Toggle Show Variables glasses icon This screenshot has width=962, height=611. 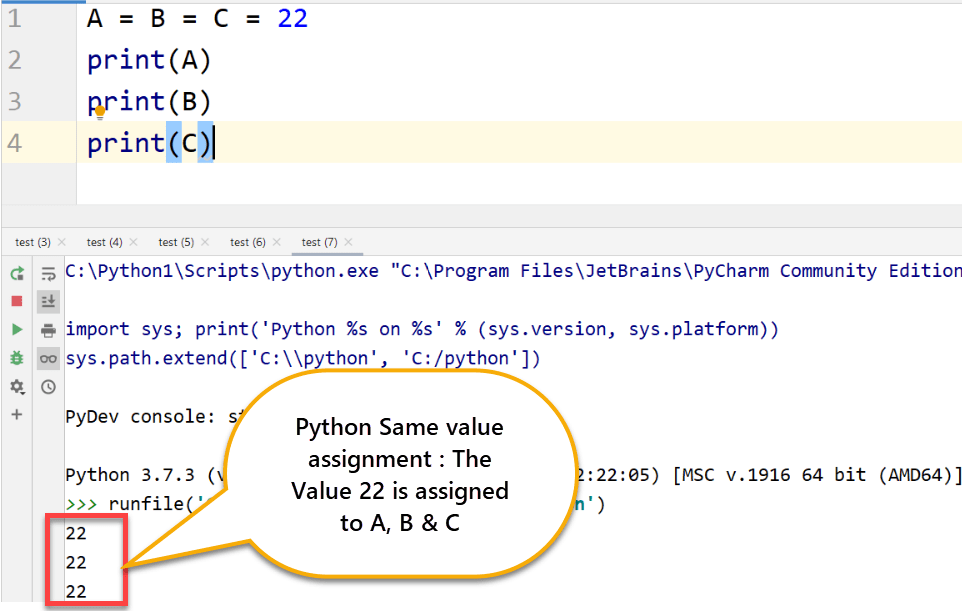click(48, 358)
